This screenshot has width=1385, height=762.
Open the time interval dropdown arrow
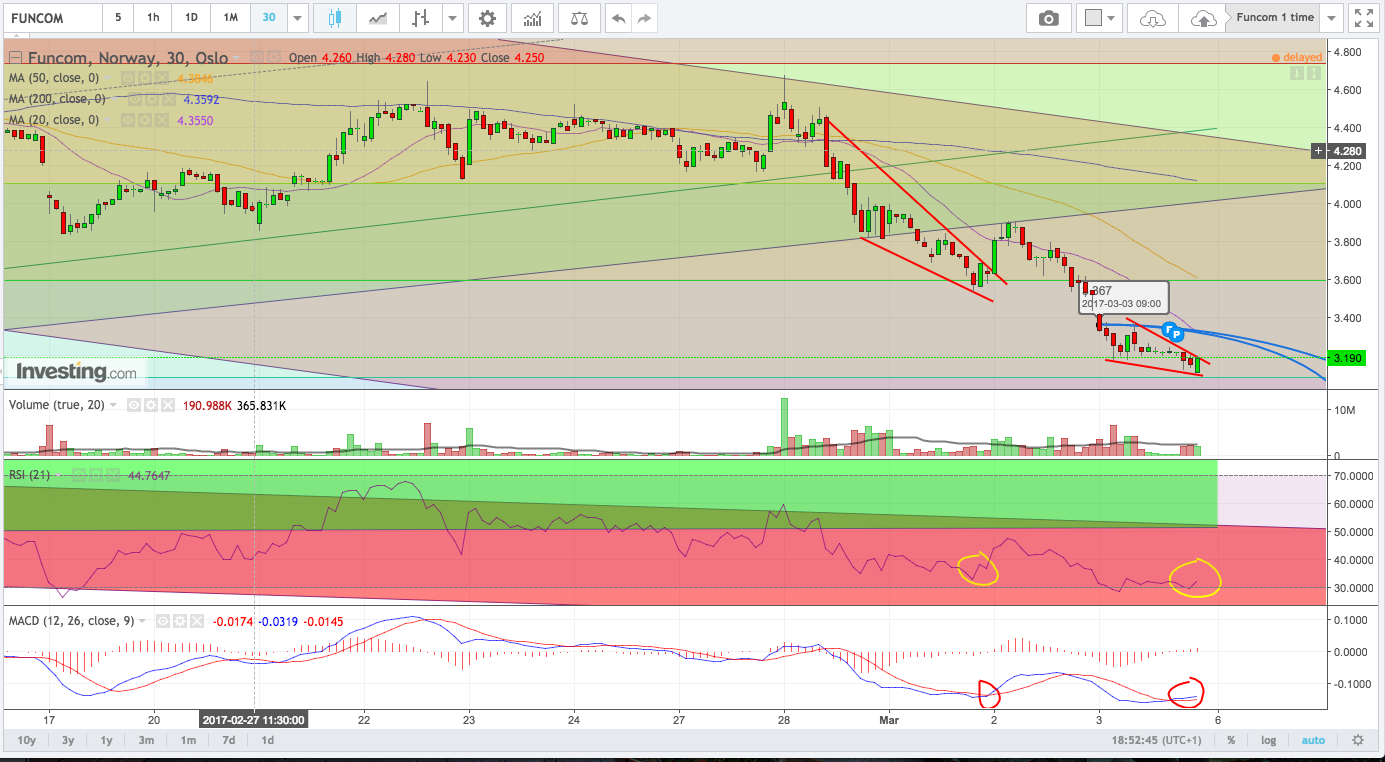point(297,18)
